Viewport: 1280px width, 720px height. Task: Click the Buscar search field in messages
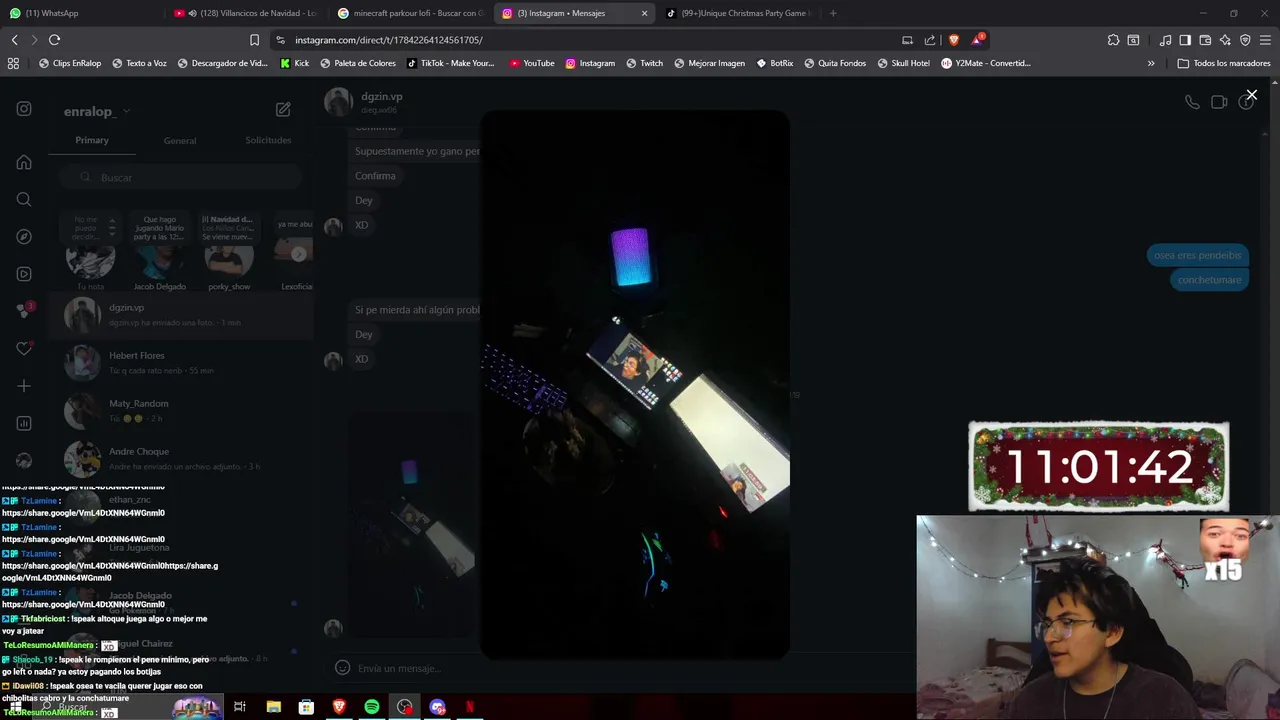pyautogui.click(x=179, y=177)
